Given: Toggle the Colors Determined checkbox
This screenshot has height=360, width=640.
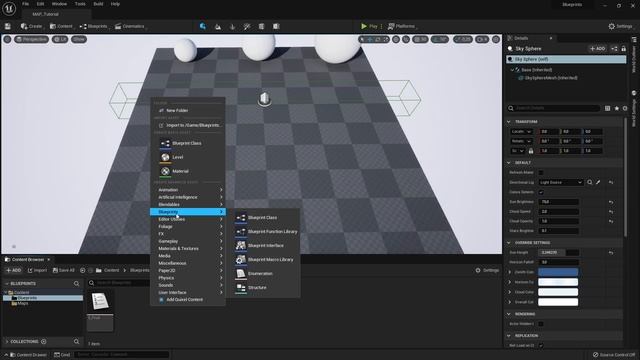Looking at the screenshot, I should (541, 192).
